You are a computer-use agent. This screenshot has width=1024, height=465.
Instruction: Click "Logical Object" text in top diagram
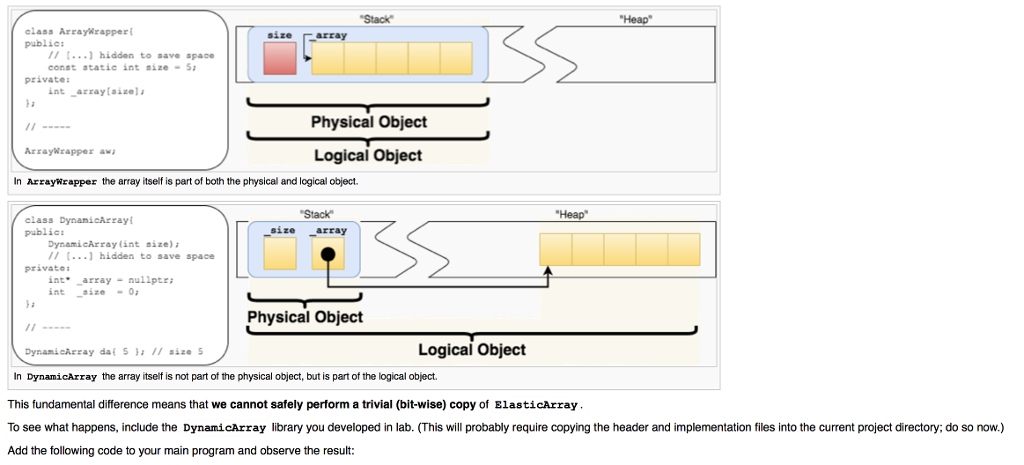click(x=368, y=155)
